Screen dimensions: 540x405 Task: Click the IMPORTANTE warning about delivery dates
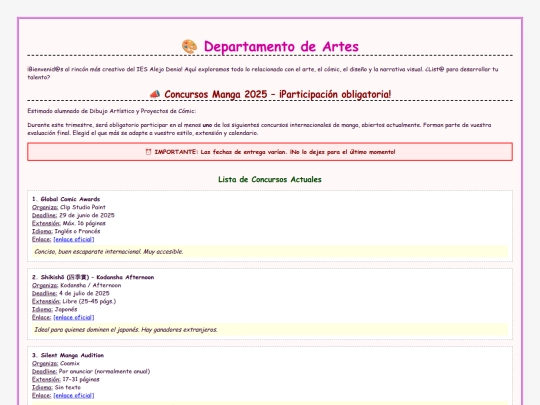[270, 152]
